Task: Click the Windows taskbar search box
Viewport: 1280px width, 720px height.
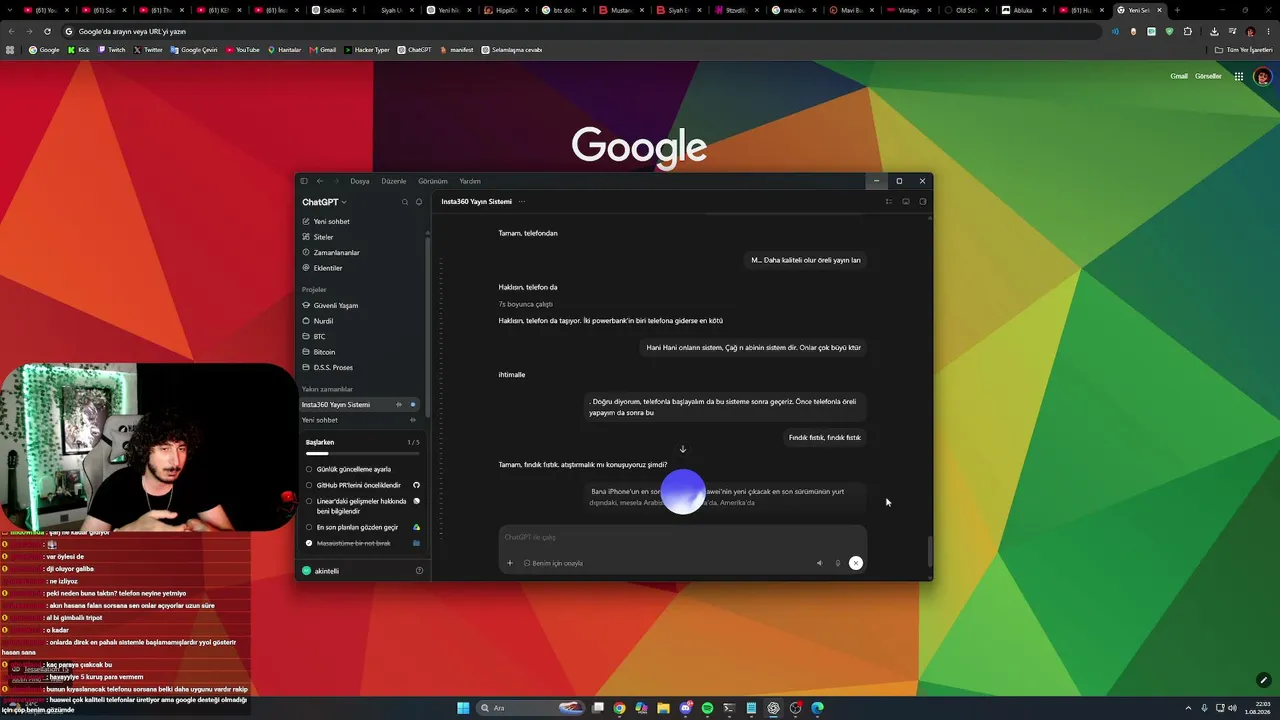Action: point(531,708)
